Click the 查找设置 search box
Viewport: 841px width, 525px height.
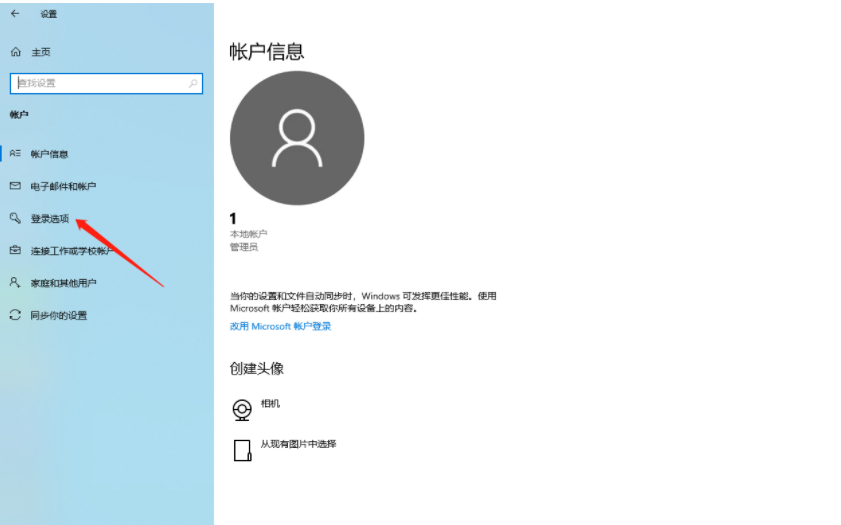106,83
